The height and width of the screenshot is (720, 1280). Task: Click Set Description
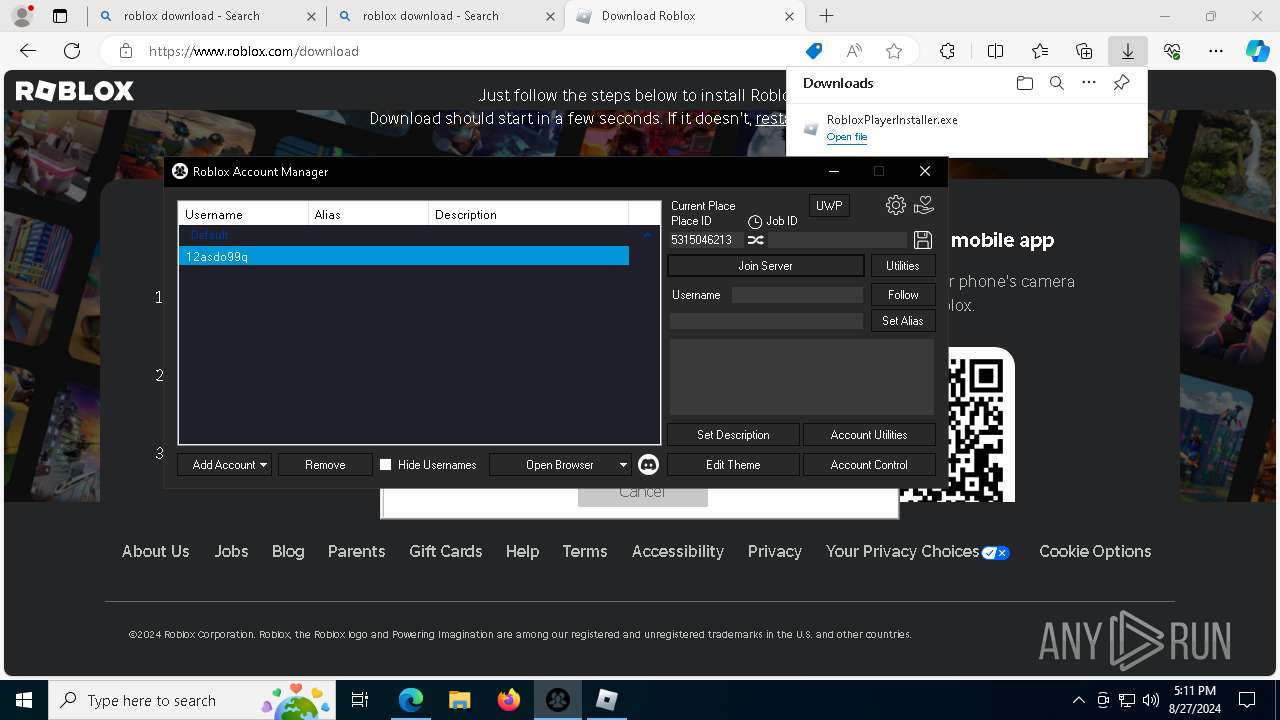point(733,435)
